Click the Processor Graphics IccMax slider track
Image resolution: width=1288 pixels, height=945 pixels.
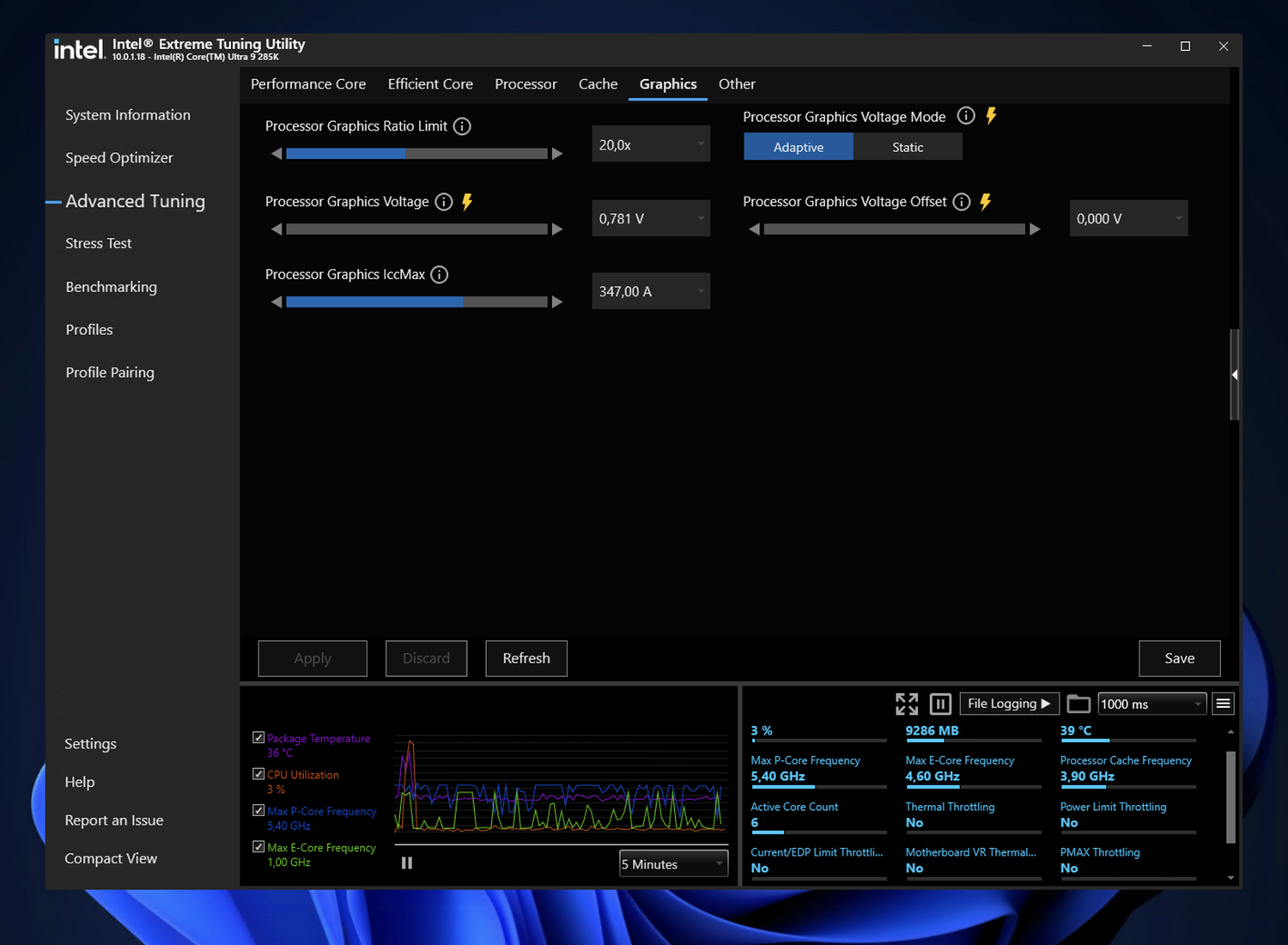coord(416,302)
